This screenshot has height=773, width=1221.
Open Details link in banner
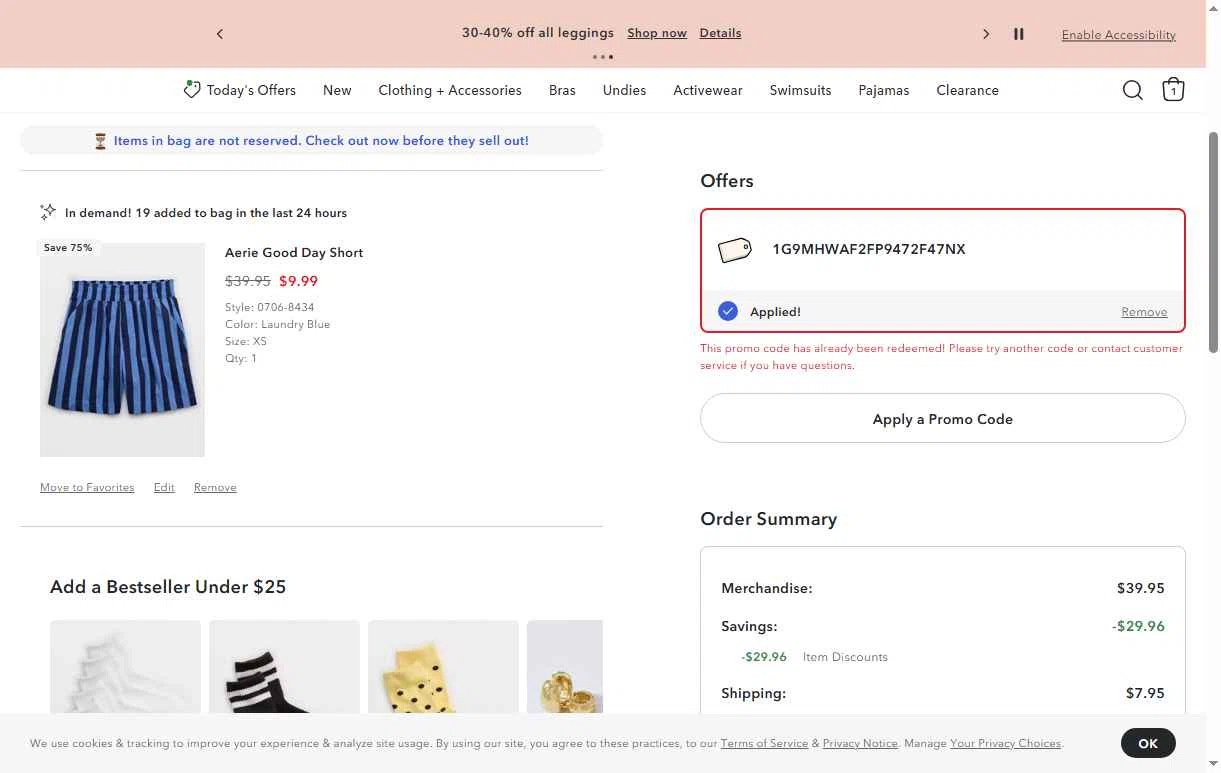[720, 33]
